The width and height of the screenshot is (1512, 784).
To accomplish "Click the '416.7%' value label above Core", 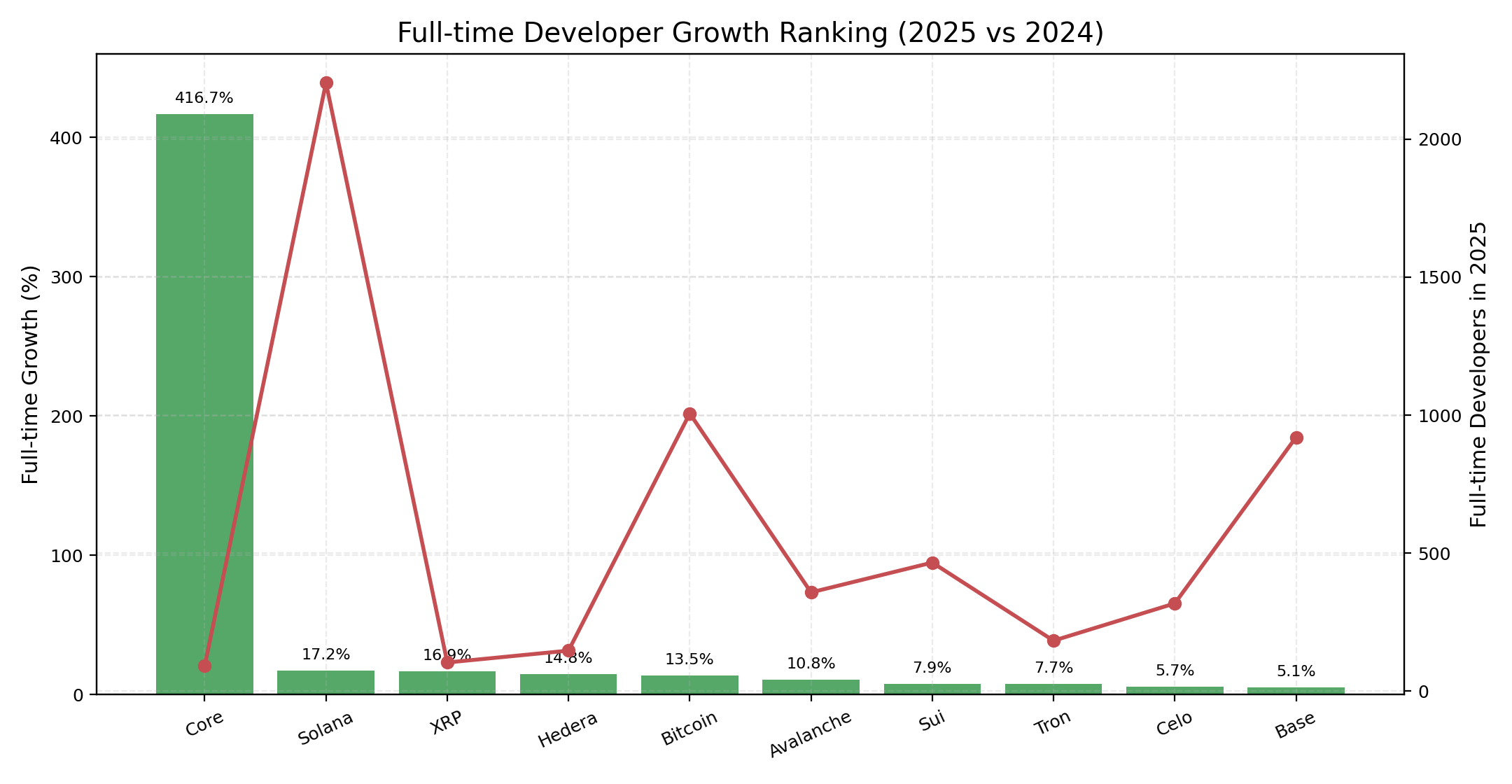I will 204,99.
